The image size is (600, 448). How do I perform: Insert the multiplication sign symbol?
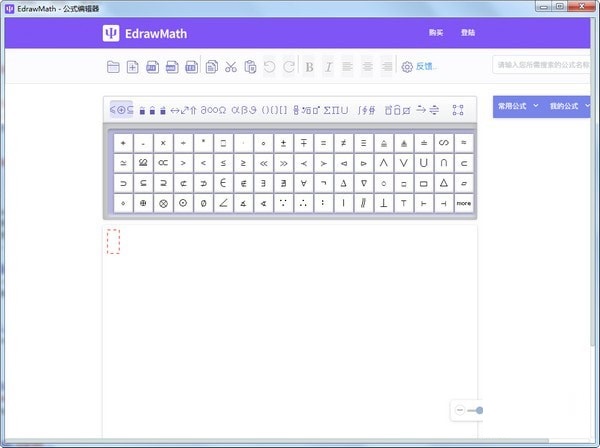[x=163, y=143]
